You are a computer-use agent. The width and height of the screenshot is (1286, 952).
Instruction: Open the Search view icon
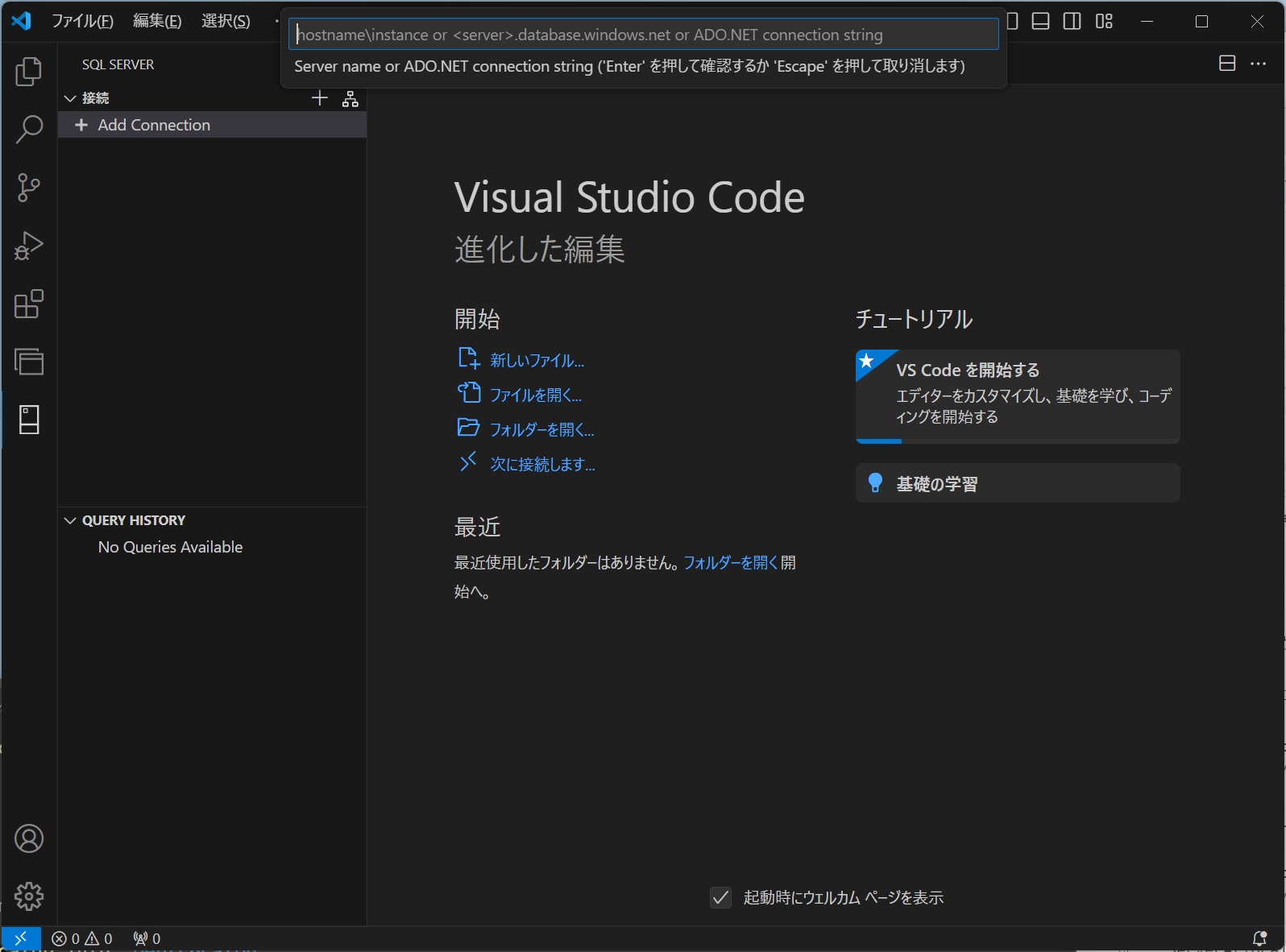click(29, 129)
